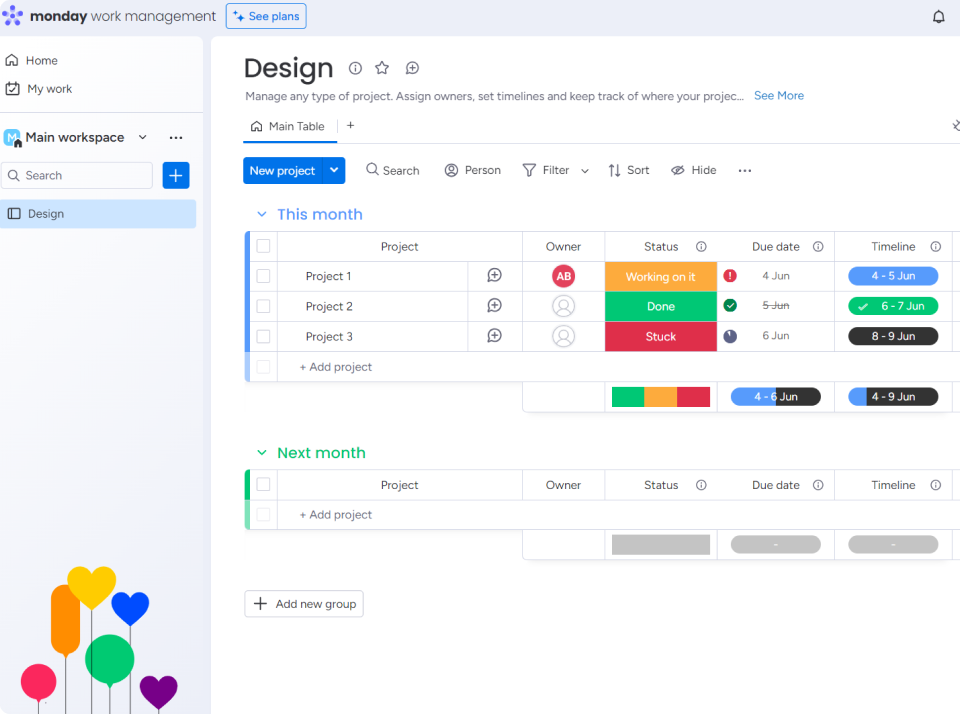Open conversation for Project 1
Screen dimensions: 960x714
(494, 276)
